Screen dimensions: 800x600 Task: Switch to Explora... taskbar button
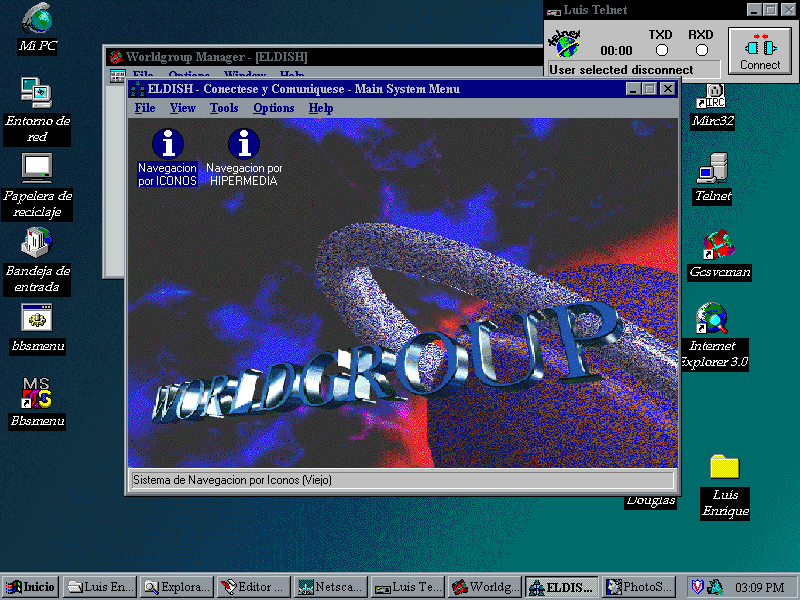177,587
